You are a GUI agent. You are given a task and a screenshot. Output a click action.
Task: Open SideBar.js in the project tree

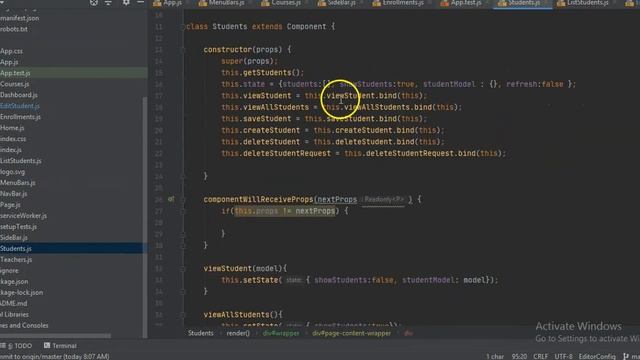pos(14,237)
